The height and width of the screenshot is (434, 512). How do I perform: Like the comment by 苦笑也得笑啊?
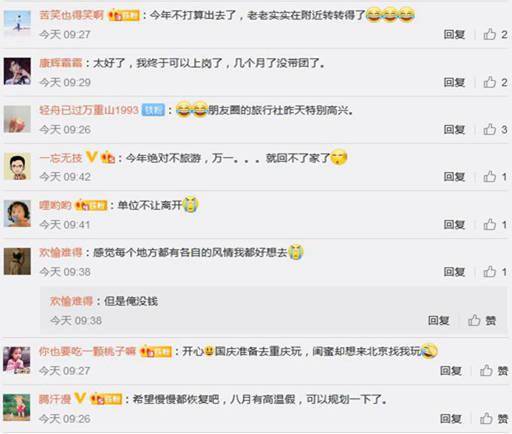coord(495,34)
